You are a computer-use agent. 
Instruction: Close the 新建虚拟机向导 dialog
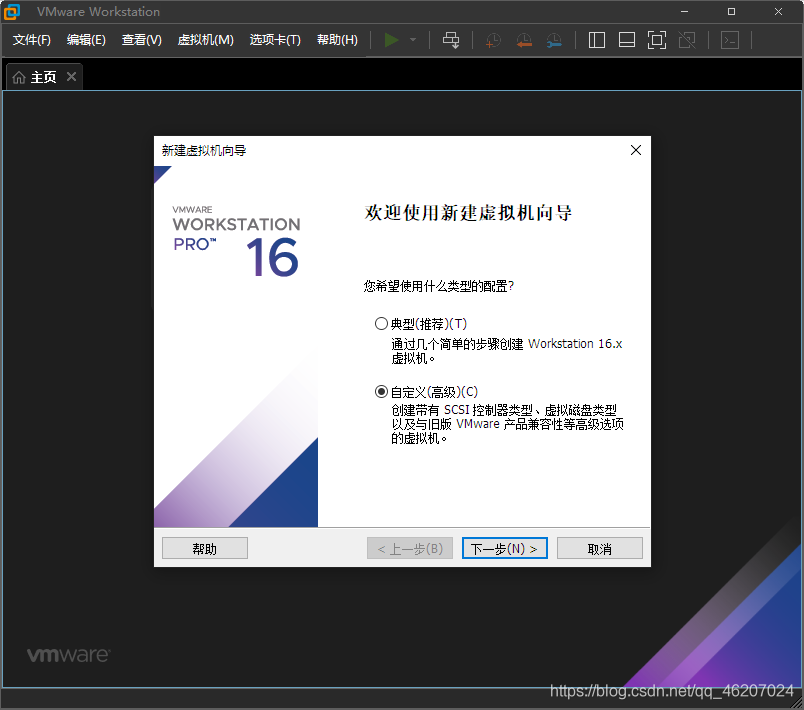click(636, 150)
